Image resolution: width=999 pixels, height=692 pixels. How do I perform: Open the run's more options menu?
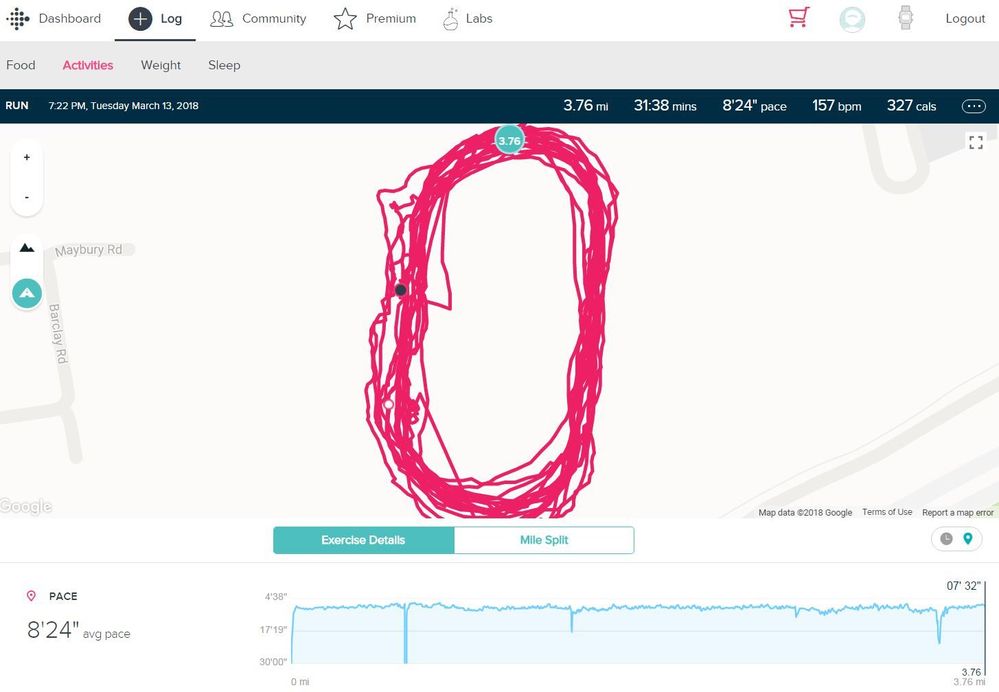click(x=972, y=106)
